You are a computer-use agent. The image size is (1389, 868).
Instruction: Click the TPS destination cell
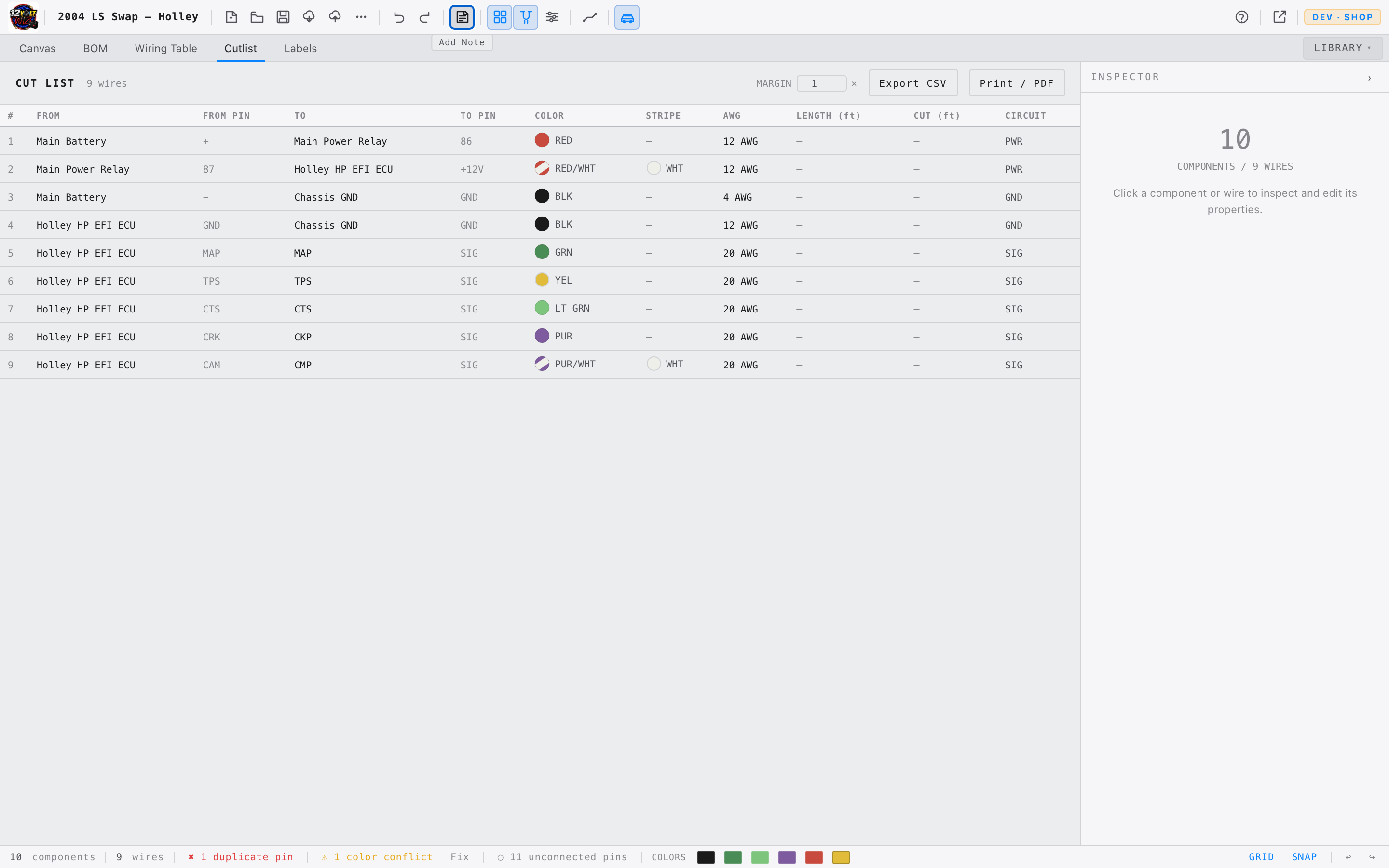pos(302,281)
